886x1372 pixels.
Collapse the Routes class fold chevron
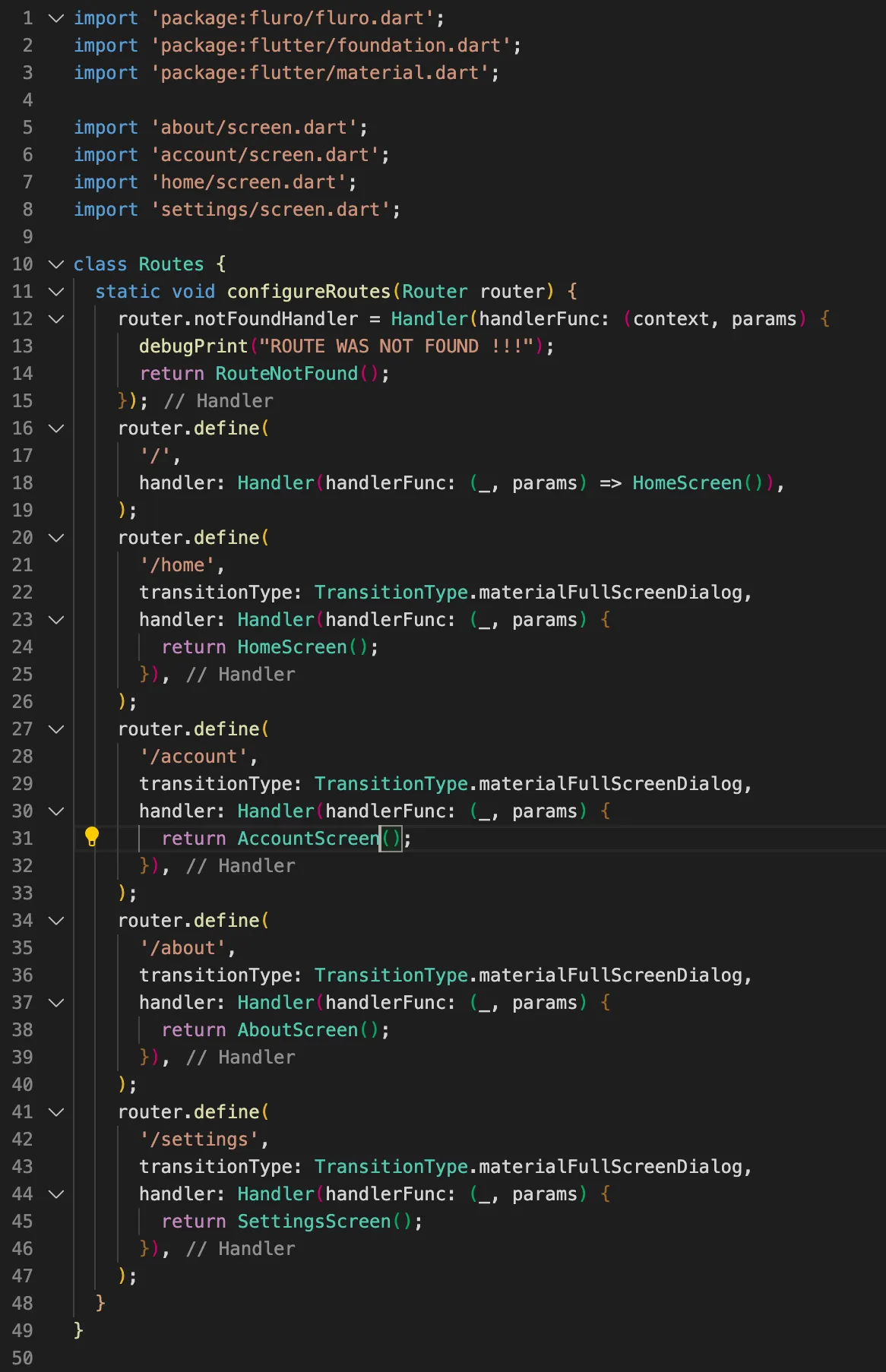(x=56, y=264)
